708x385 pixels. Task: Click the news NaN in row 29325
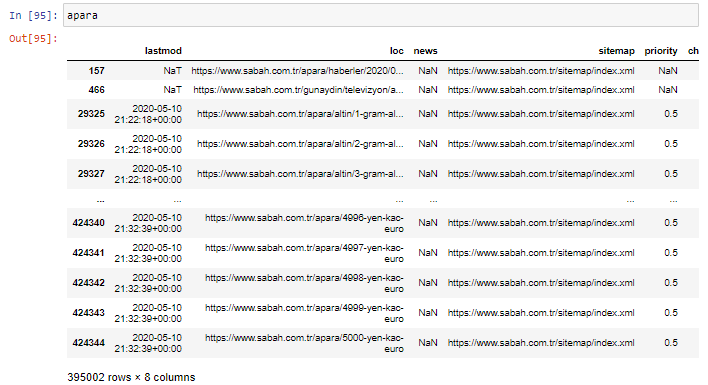(x=428, y=114)
